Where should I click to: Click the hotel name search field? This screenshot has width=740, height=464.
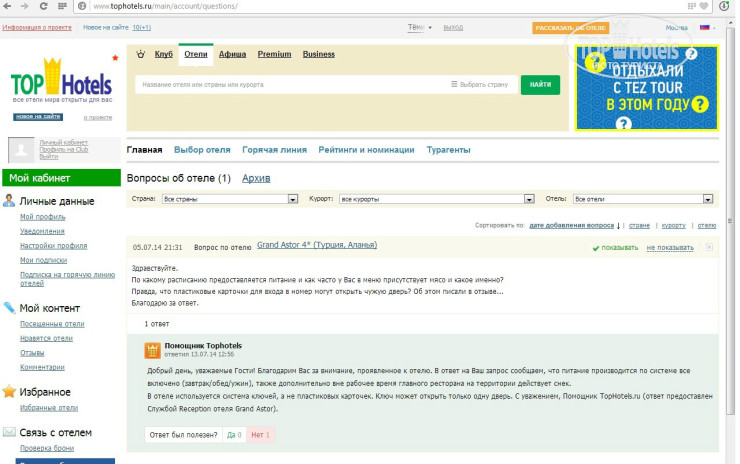290,85
